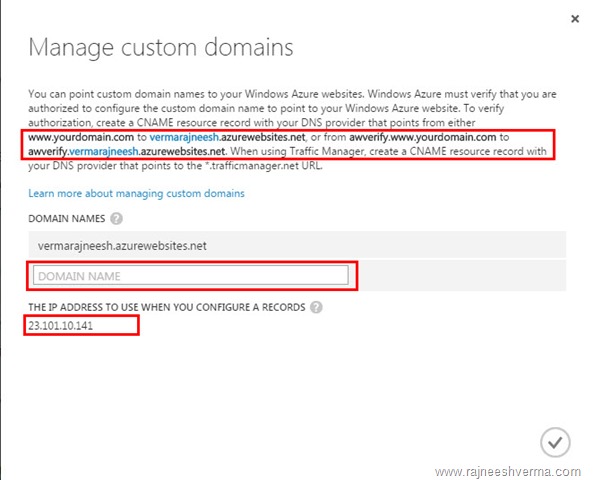Screen dimensions: 594x480
Task: Follow vermarajneesh link after www.yourdomain.com
Action: pos(184,137)
